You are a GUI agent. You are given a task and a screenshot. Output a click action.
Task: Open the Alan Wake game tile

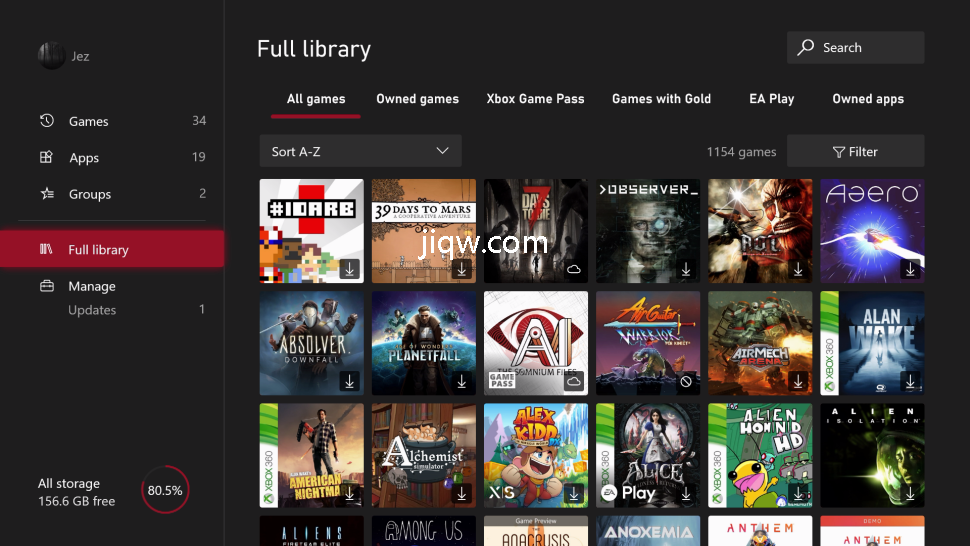pyautogui.click(x=872, y=343)
